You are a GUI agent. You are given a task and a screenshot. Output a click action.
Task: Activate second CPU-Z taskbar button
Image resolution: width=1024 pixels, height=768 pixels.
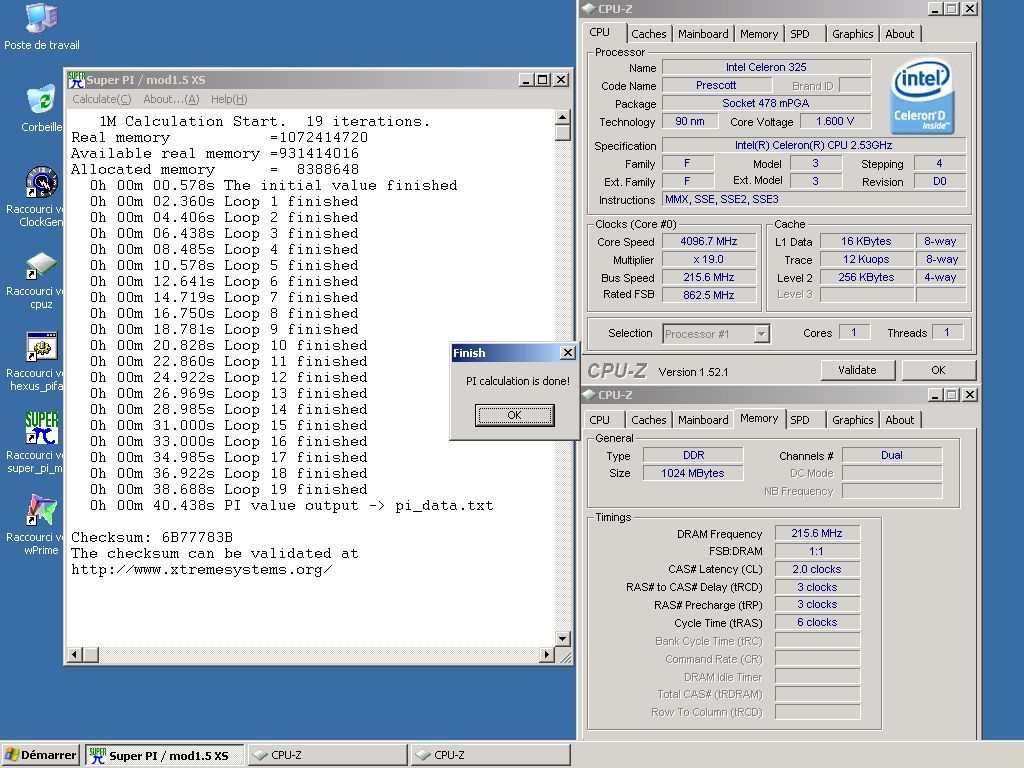490,756
